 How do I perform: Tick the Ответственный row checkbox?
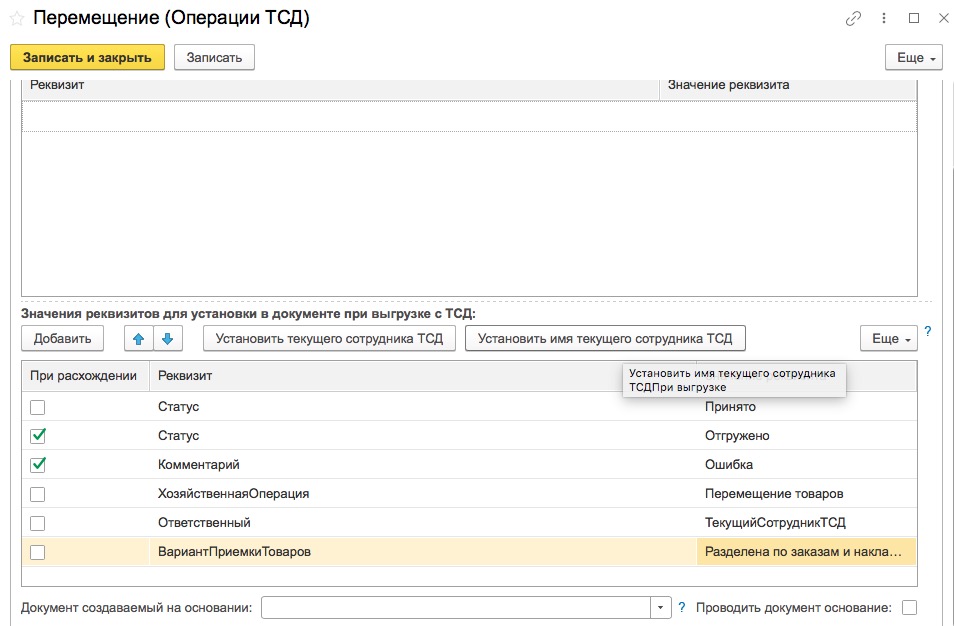[38, 523]
